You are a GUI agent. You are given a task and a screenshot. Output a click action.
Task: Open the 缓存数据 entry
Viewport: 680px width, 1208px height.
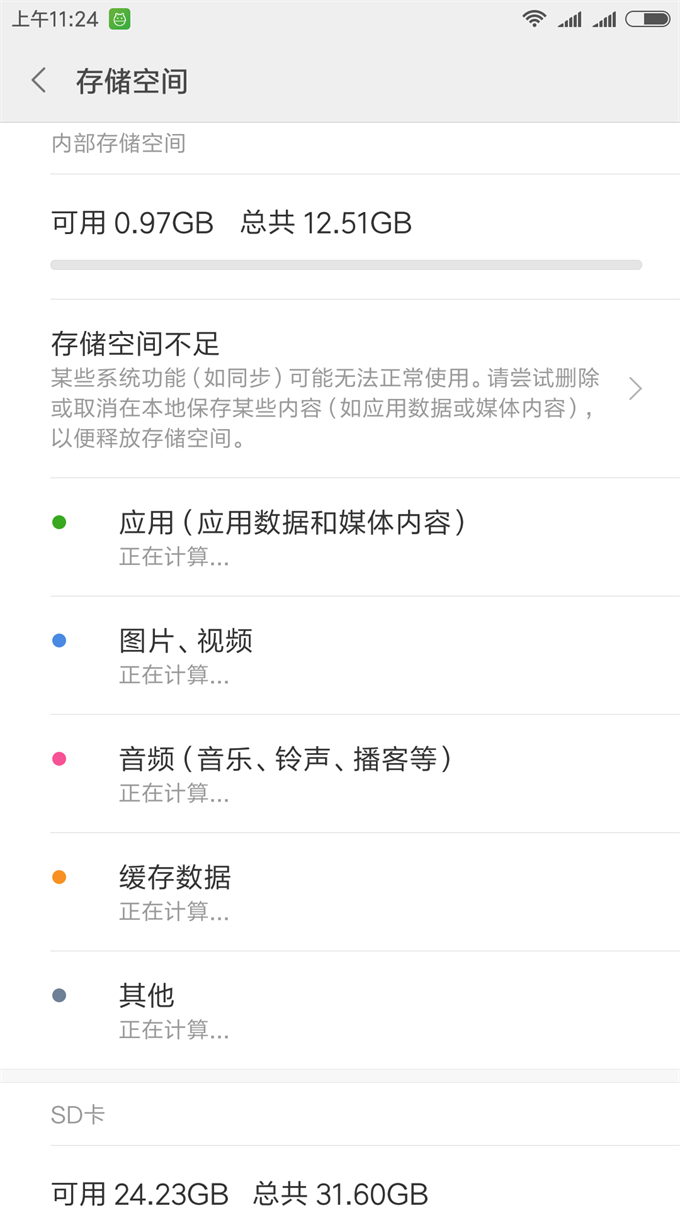pyautogui.click(x=175, y=891)
